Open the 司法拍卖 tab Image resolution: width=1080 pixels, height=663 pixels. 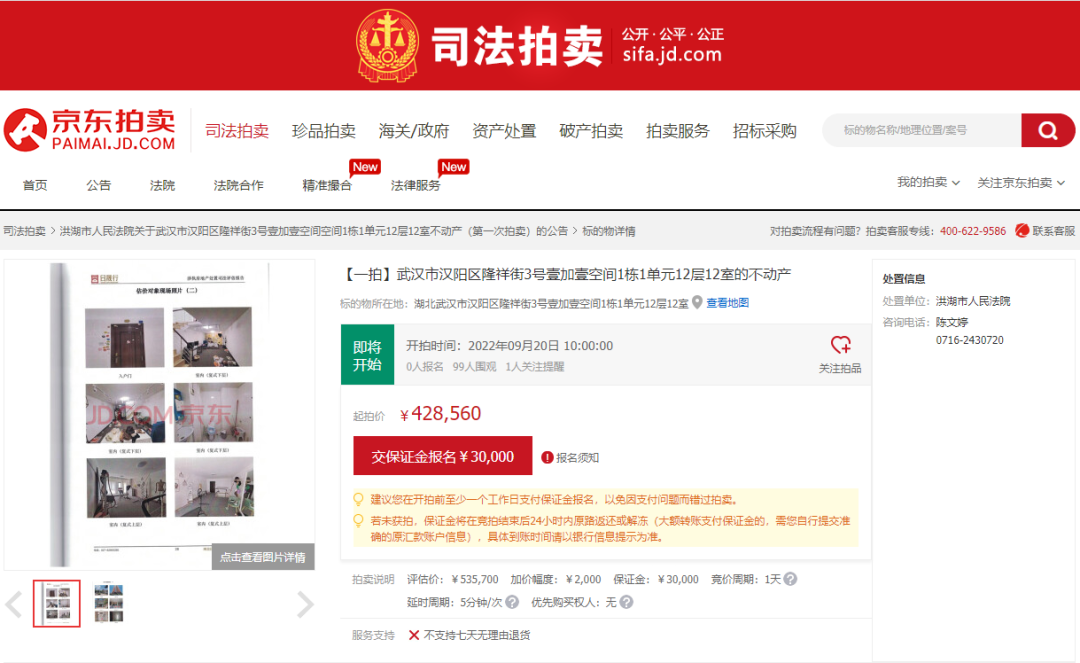(x=237, y=131)
